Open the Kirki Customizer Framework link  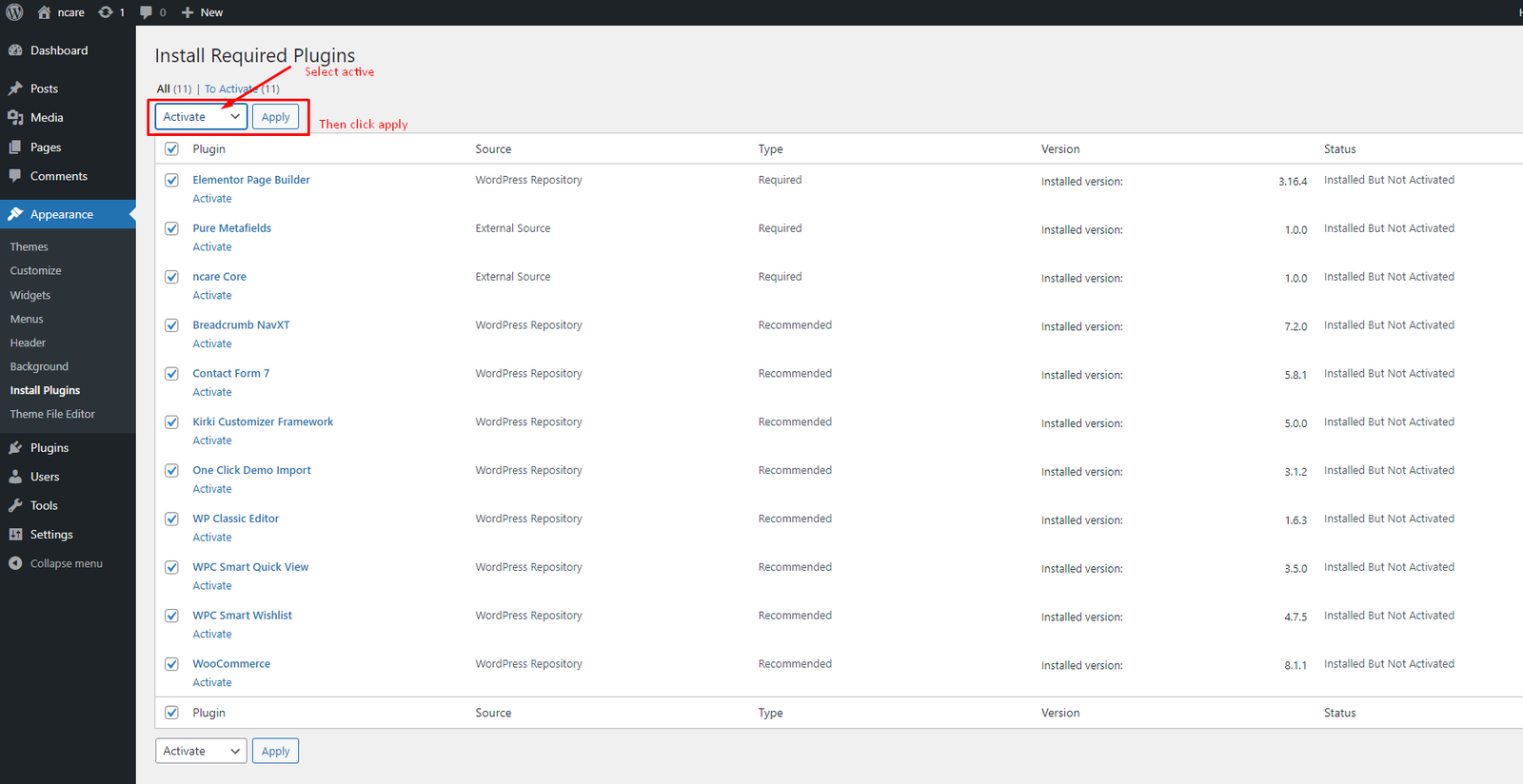pyautogui.click(x=263, y=422)
